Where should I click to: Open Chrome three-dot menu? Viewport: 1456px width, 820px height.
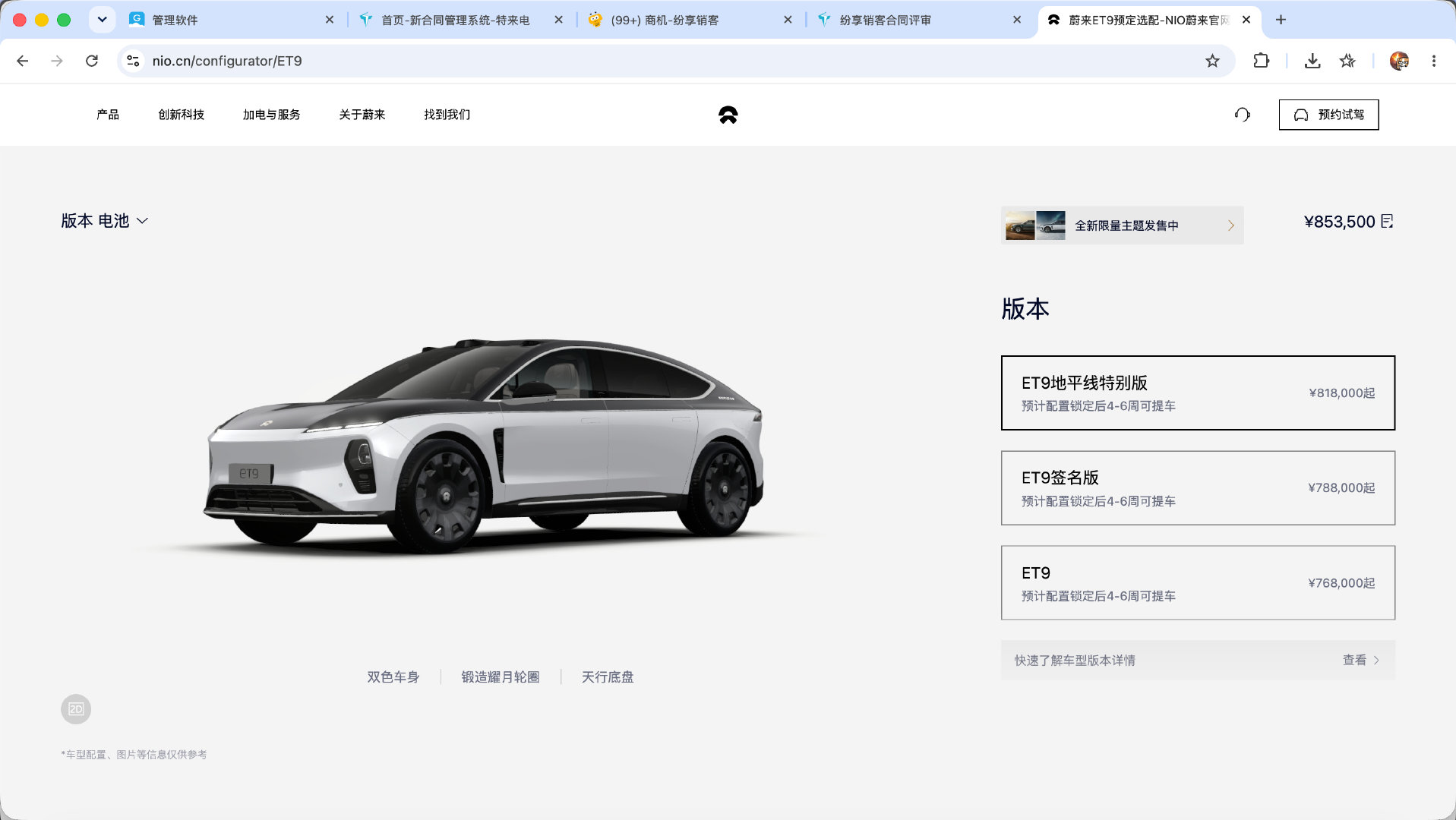pos(1434,61)
